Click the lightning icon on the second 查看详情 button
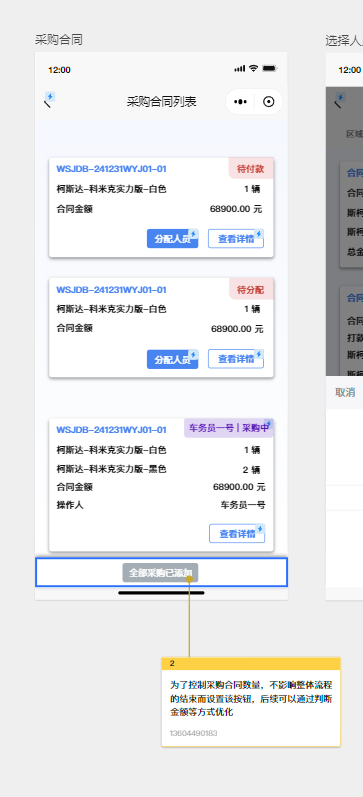The image size is (363, 797). [x=259, y=354]
